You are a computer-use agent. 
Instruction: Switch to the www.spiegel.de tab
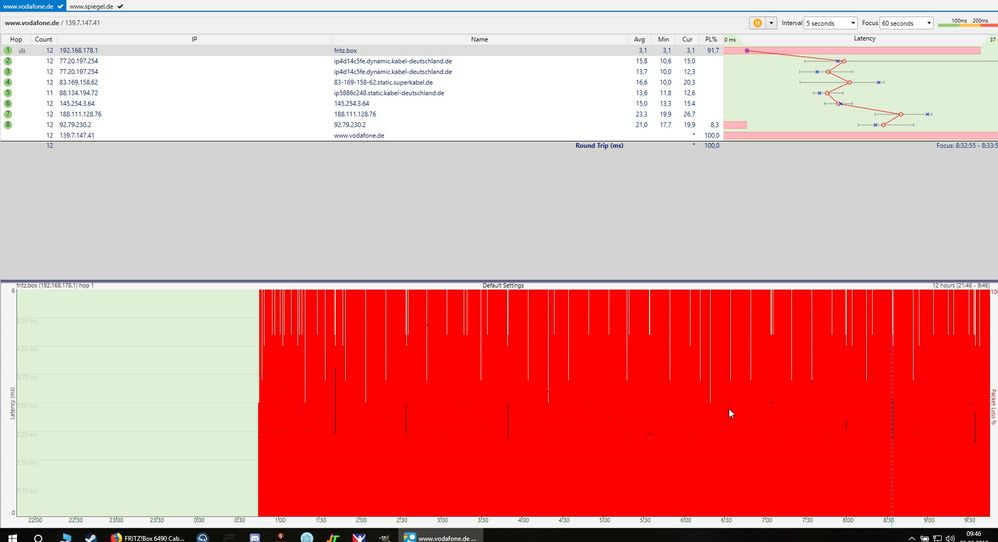point(95,6)
